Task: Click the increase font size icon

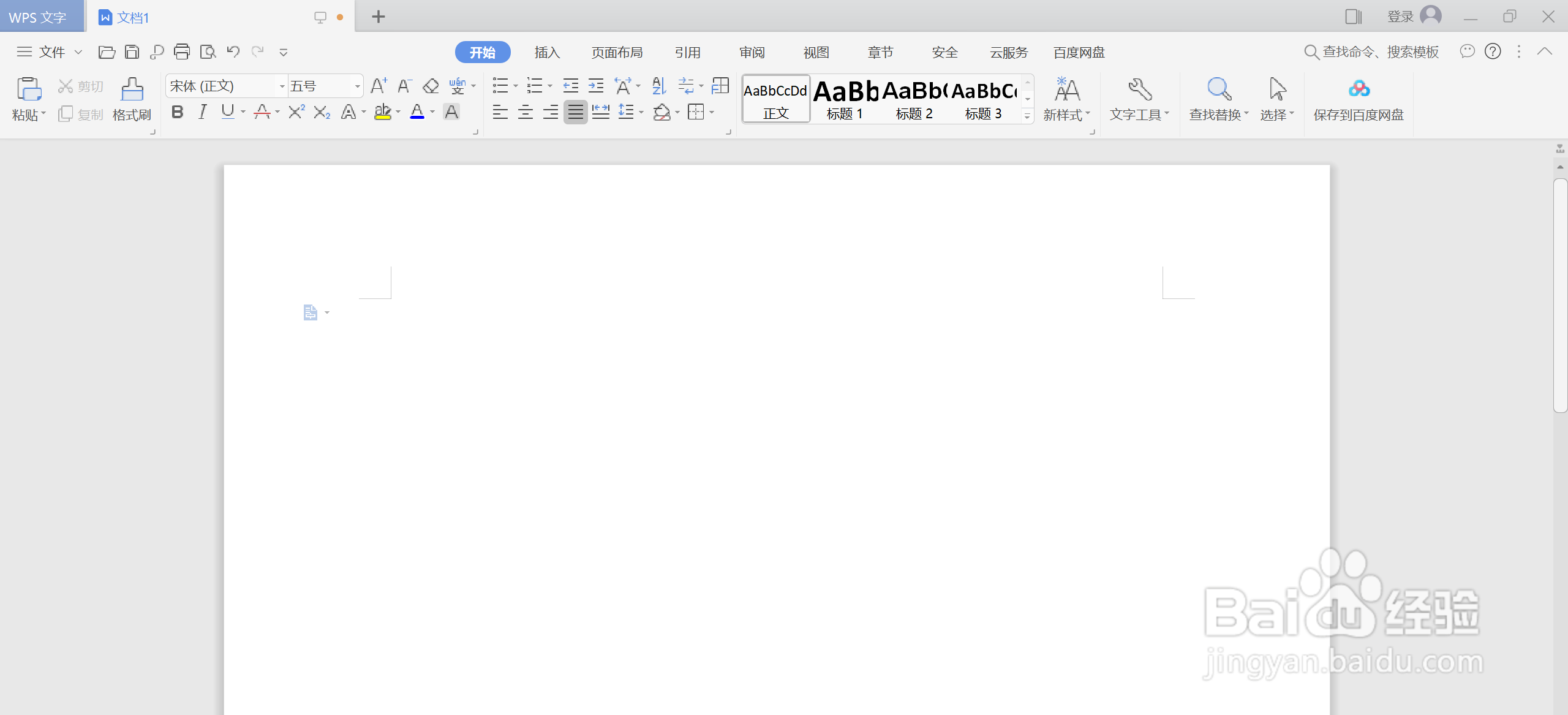Action: coord(379,86)
